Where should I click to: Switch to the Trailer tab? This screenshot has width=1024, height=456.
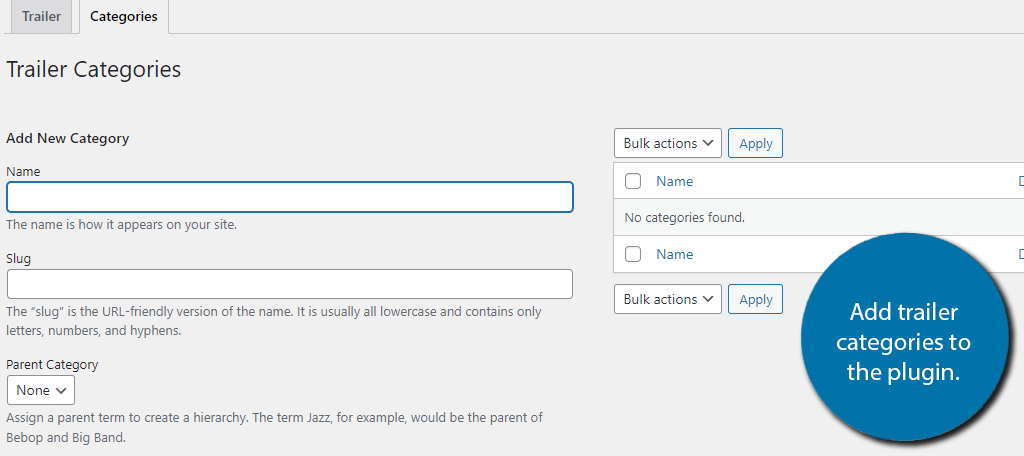click(41, 16)
